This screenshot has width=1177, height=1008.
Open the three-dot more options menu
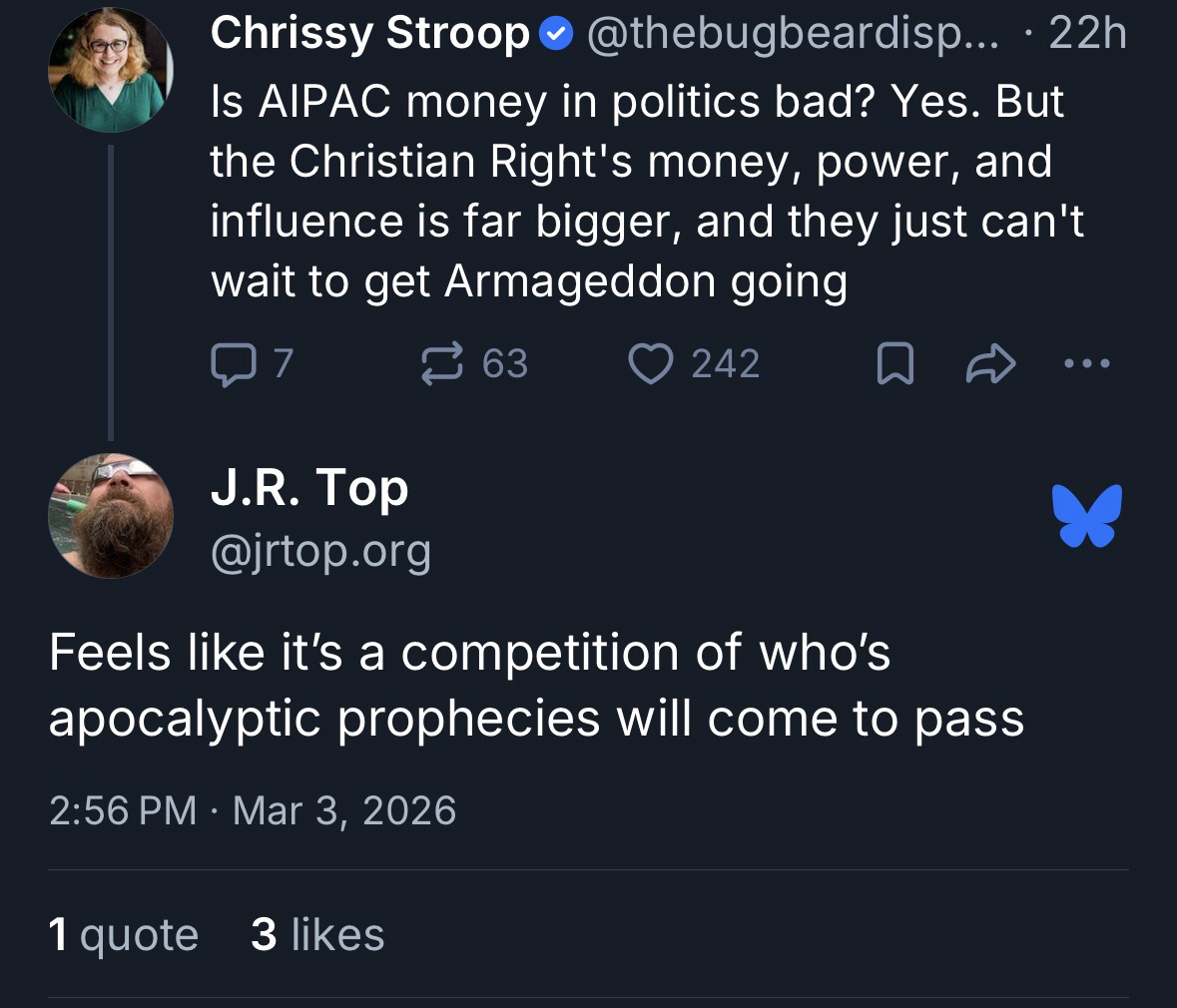(x=1086, y=365)
